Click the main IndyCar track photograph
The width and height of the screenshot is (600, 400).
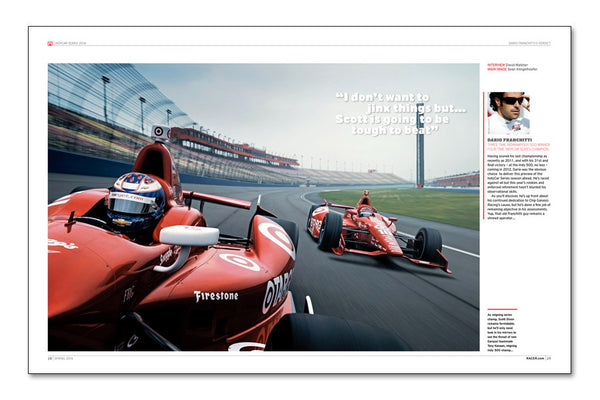(263, 207)
